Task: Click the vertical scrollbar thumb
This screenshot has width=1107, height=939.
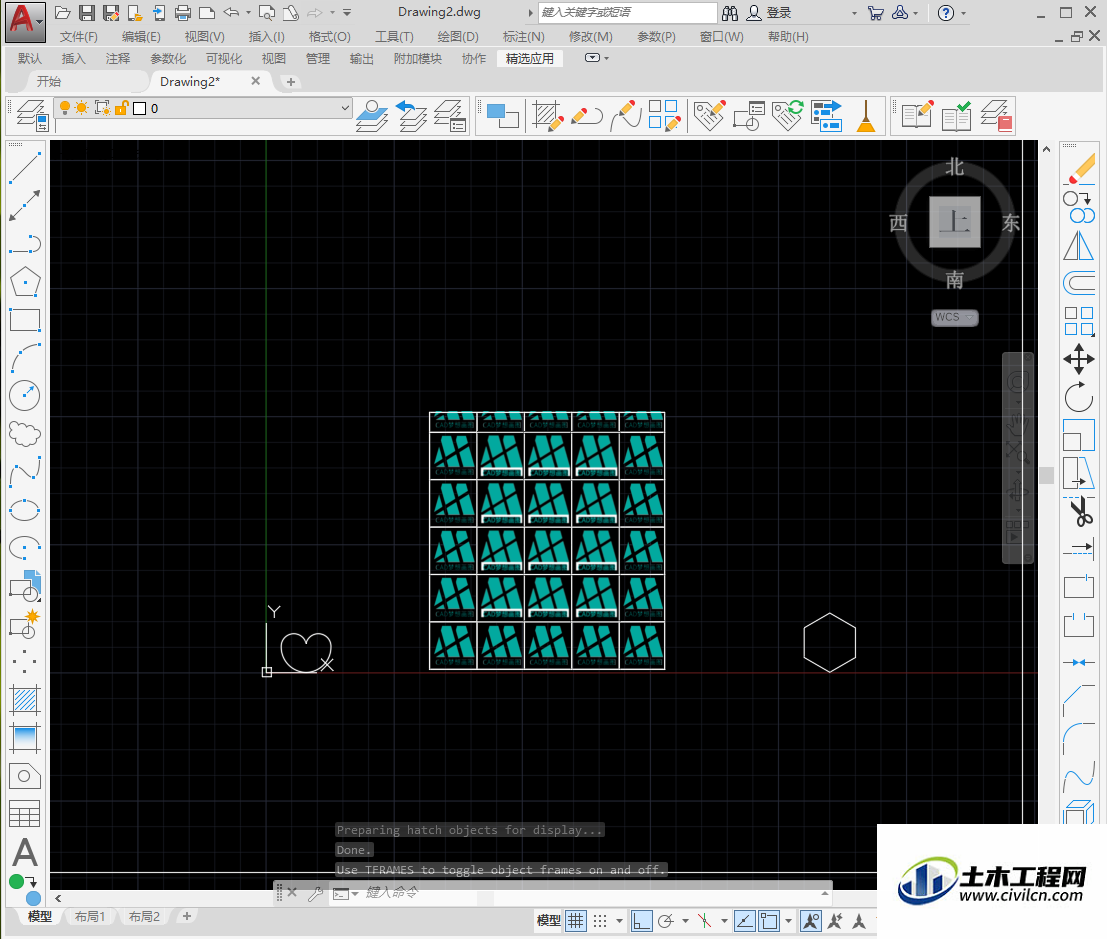Action: pyautogui.click(x=1046, y=475)
